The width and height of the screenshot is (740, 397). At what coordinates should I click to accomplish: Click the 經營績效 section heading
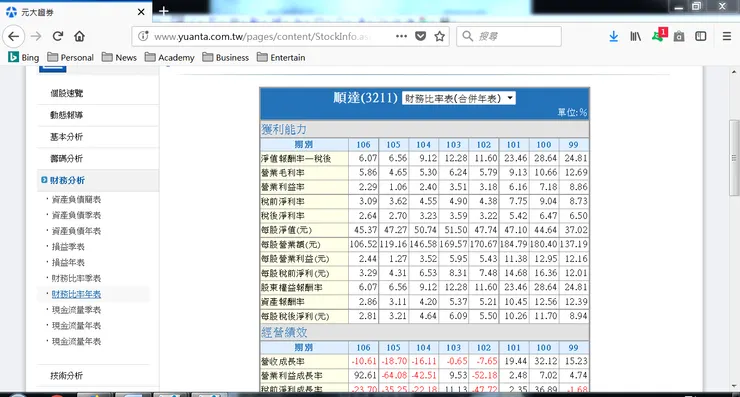pyautogui.click(x=284, y=332)
